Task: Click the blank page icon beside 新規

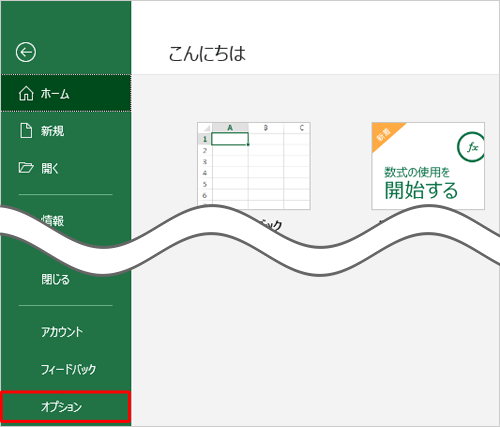Action: 26,131
